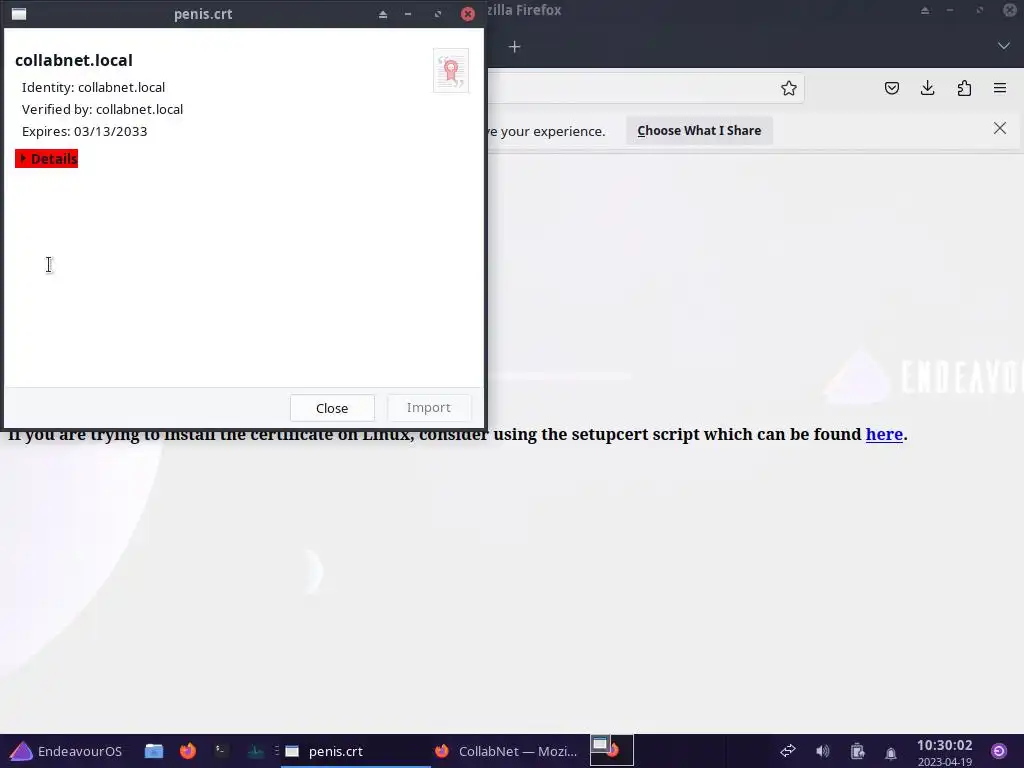Switch to CollabNet Mozilla Firefox taskbar entry
Image resolution: width=1024 pixels, height=768 pixels.
(x=506, y=751)
